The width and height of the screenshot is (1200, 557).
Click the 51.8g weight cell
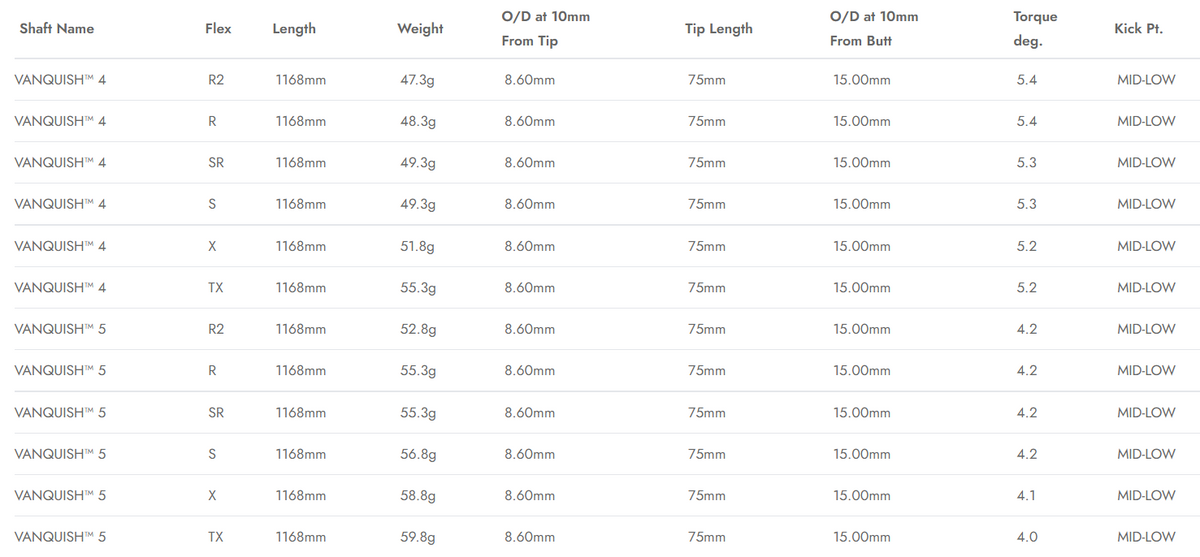click(417, 246)
